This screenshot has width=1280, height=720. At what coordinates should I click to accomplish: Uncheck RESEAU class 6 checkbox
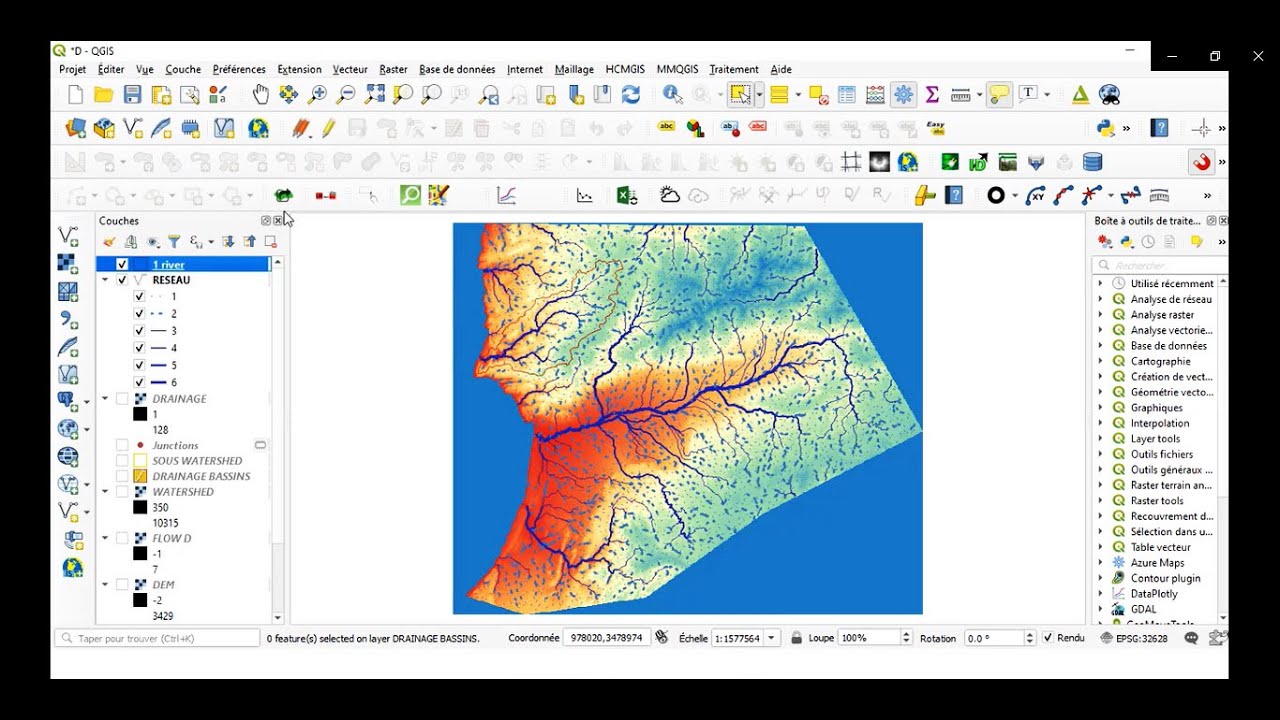pos(139,382)
